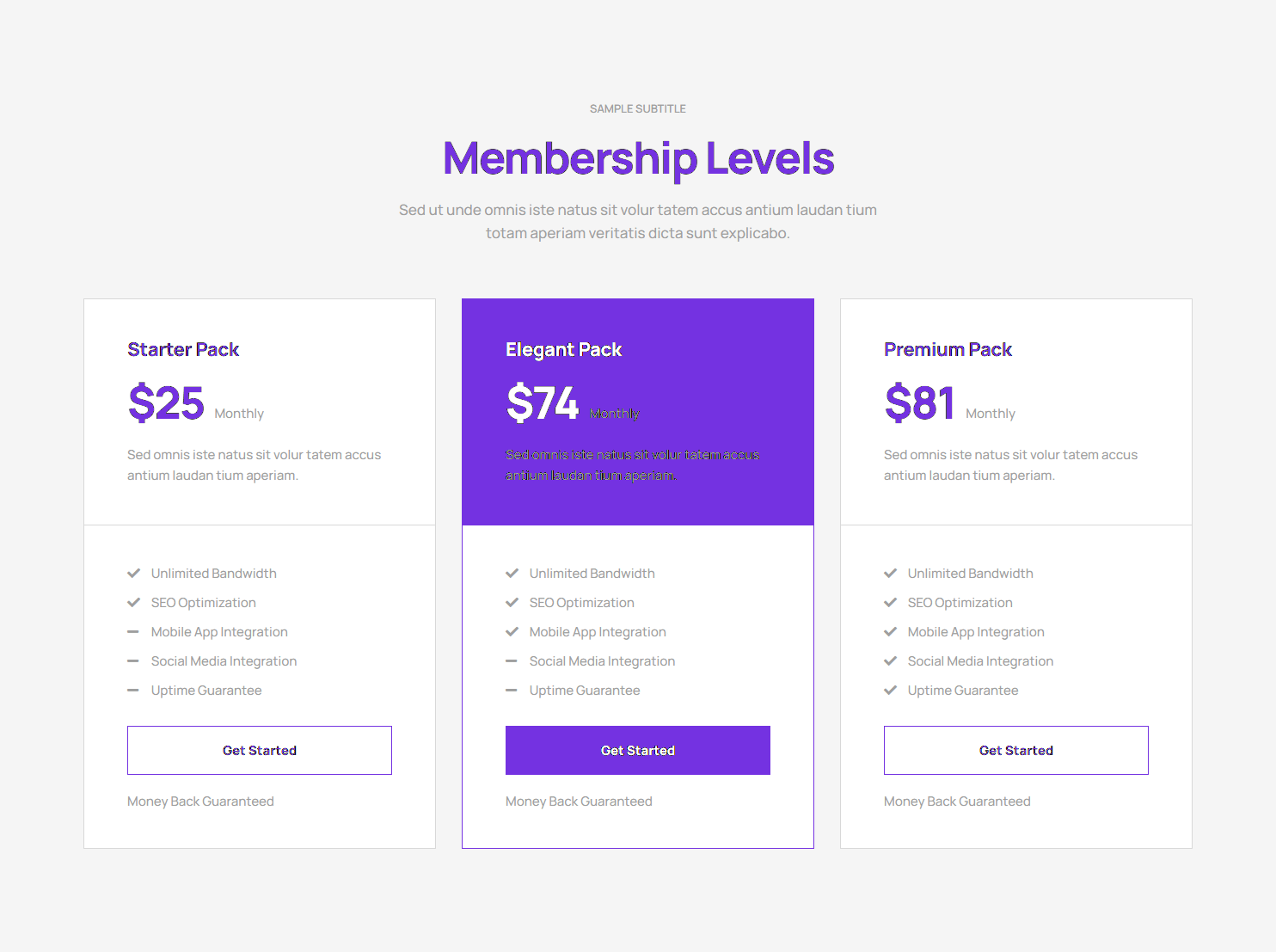The image size is (1276, 952).
Task: Select the Elegant Pack heading
Action: coord(563,349)
